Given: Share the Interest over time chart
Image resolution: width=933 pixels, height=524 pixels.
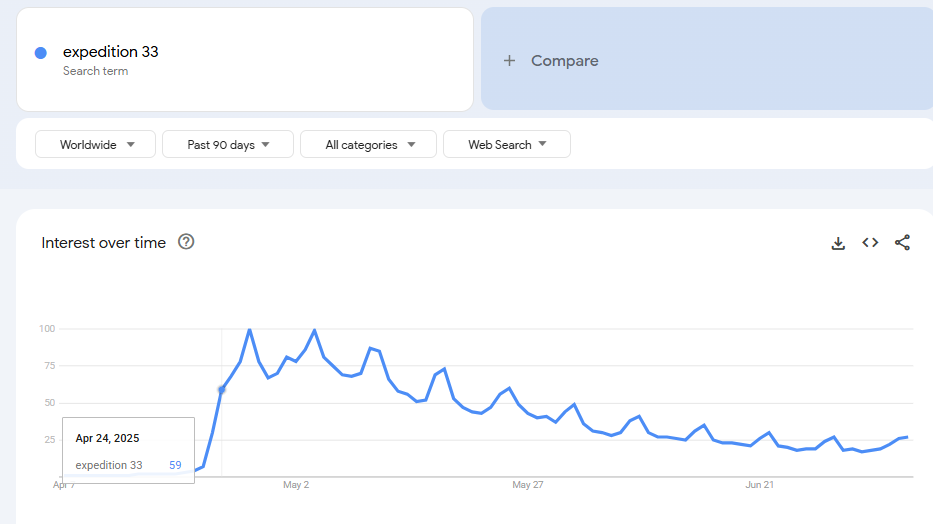Looking at the screenshot, I should point(902,242).
